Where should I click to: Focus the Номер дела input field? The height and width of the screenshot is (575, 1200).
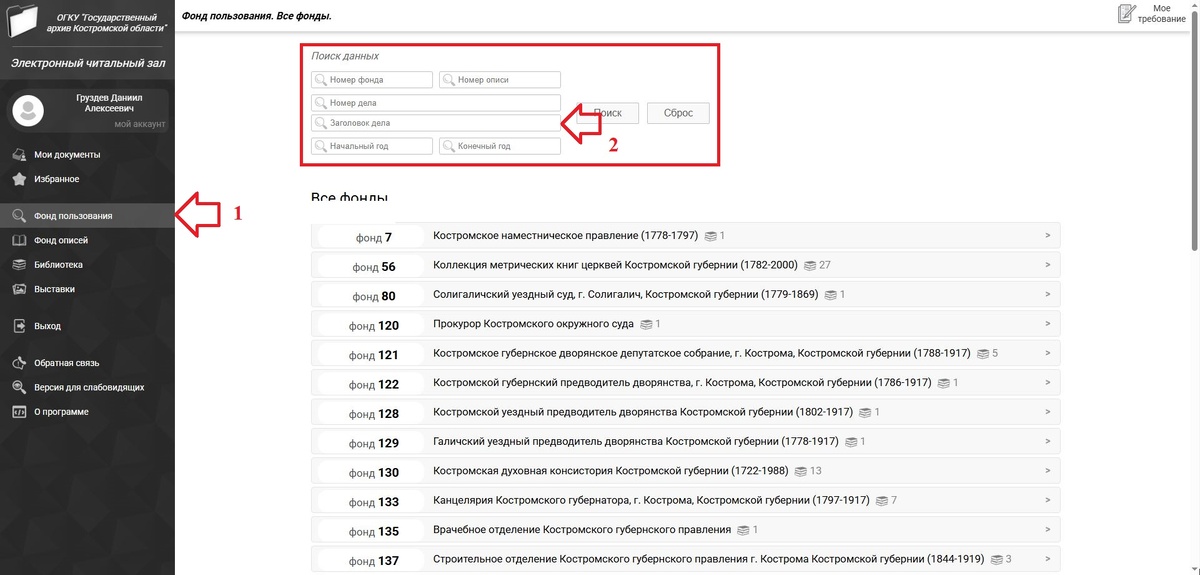(436, 103)
